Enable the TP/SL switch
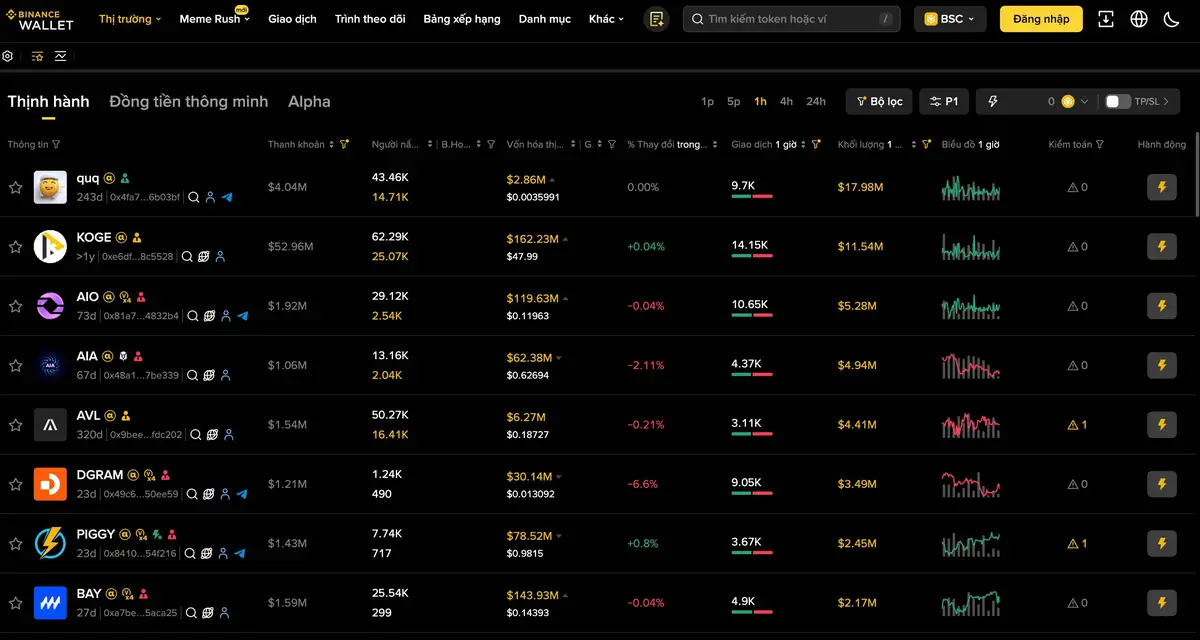1200x640 pixels. 1117,101
